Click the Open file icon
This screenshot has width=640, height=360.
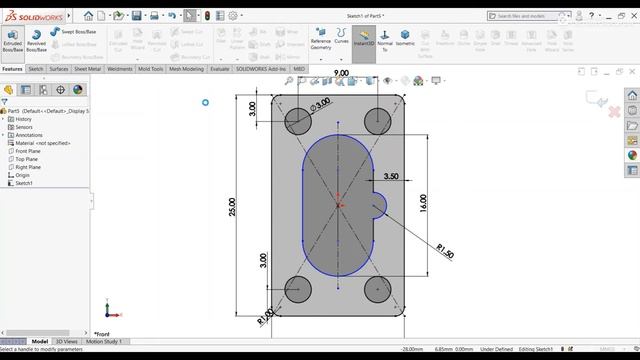[x=118, y=16]
